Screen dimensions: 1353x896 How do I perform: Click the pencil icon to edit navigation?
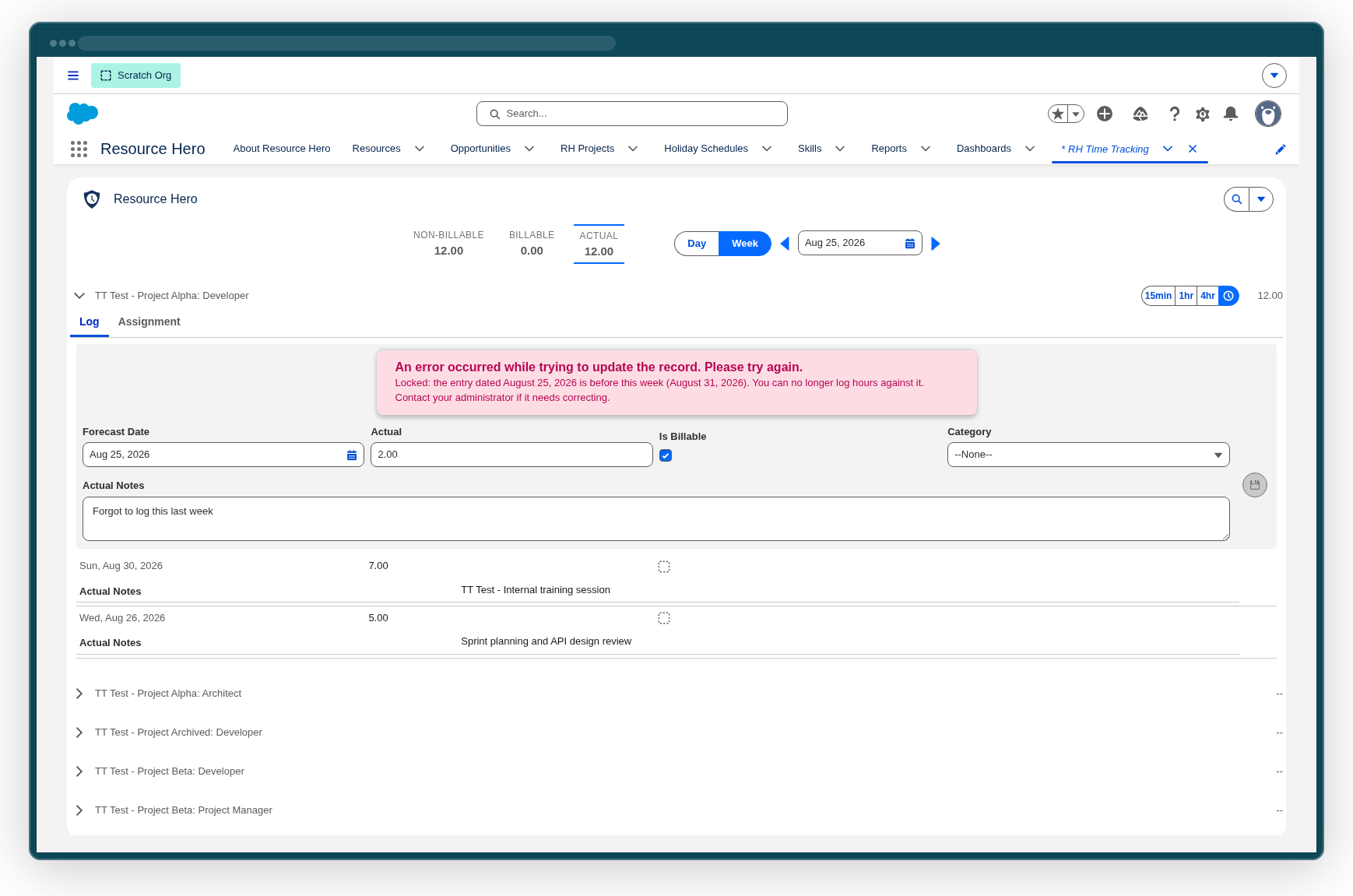1281,149
